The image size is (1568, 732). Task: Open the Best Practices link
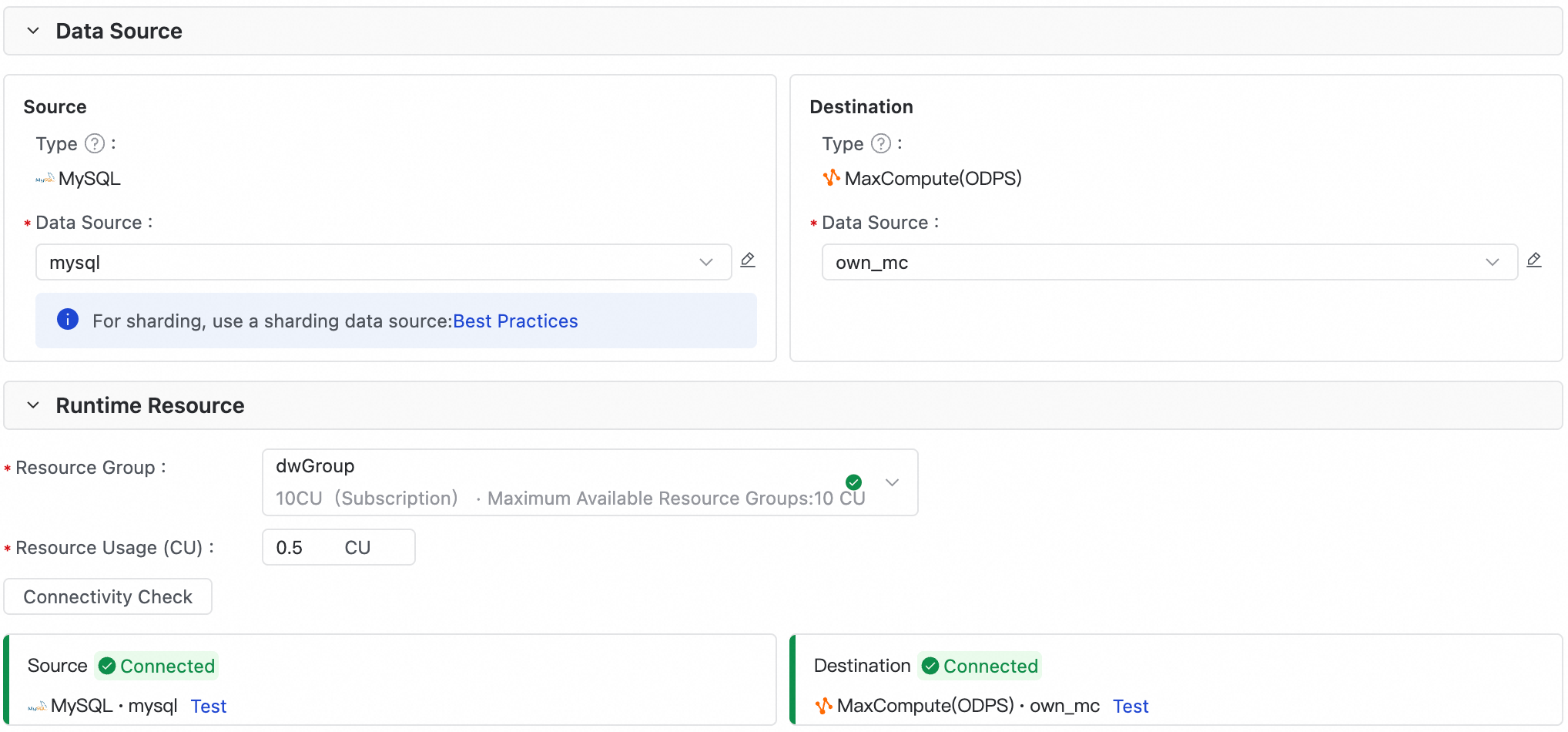pyautogui.click(x=515, y=321)
